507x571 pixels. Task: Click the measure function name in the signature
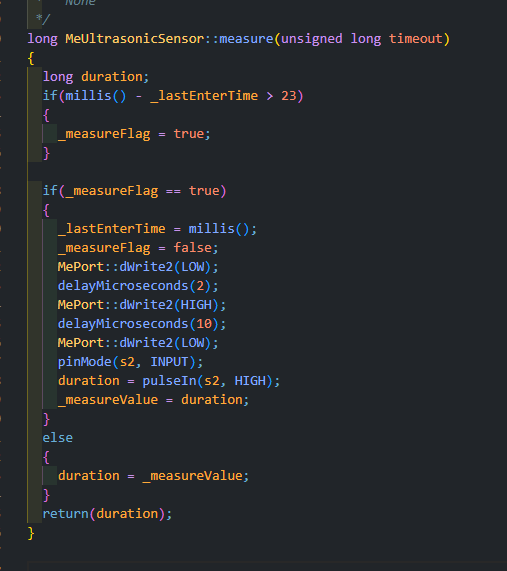click(x=246, y=39)
